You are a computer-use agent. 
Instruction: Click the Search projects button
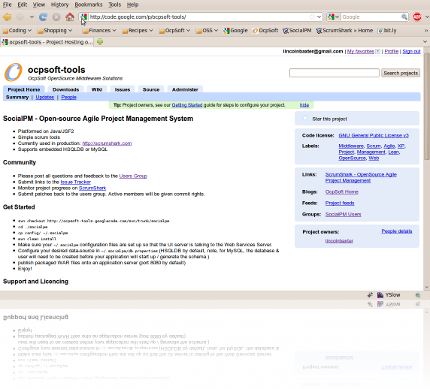[x=400, y=73]
